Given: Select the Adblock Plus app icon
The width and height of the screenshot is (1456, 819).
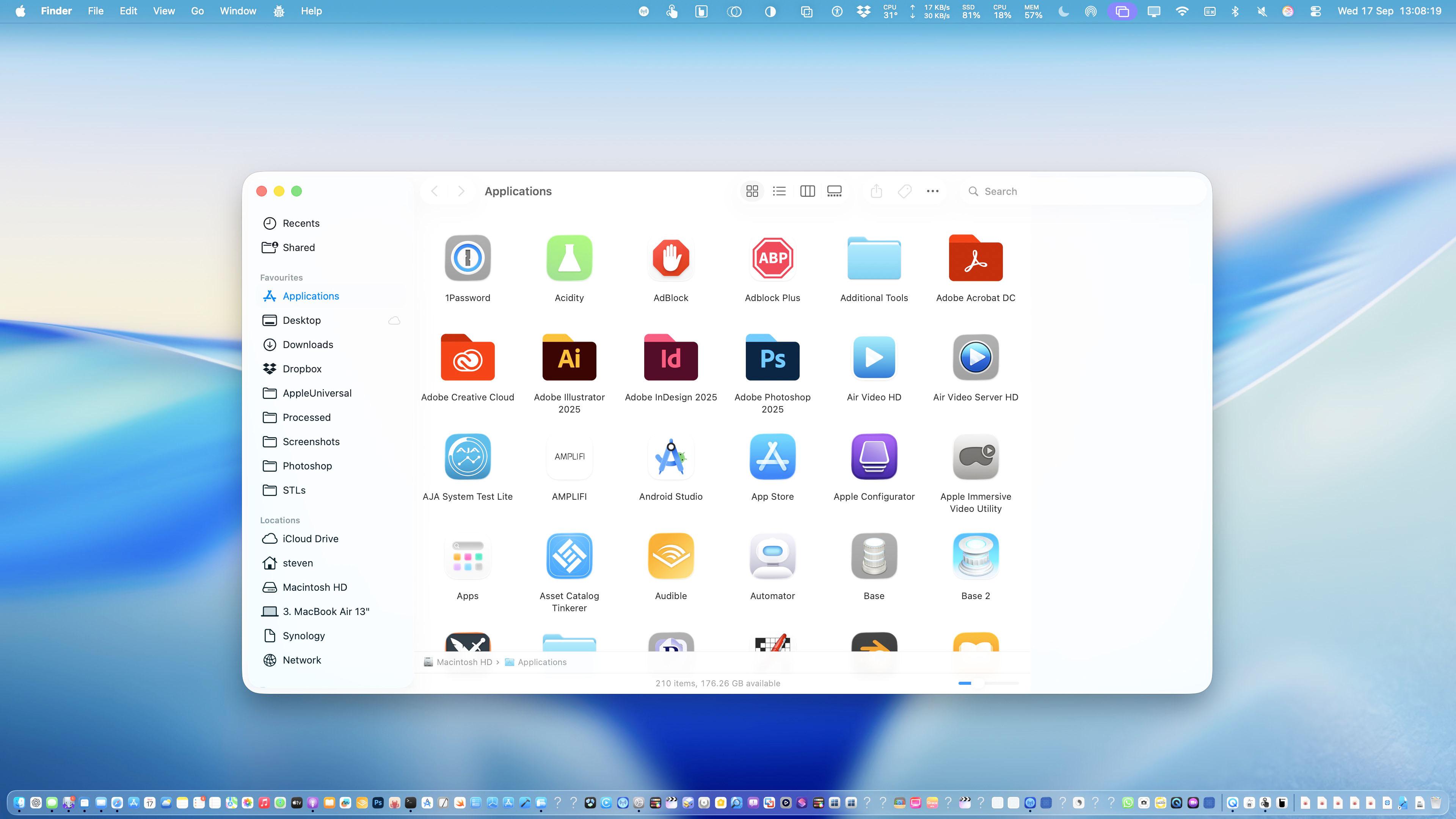Looking at the screenshot, I should 773,258.
